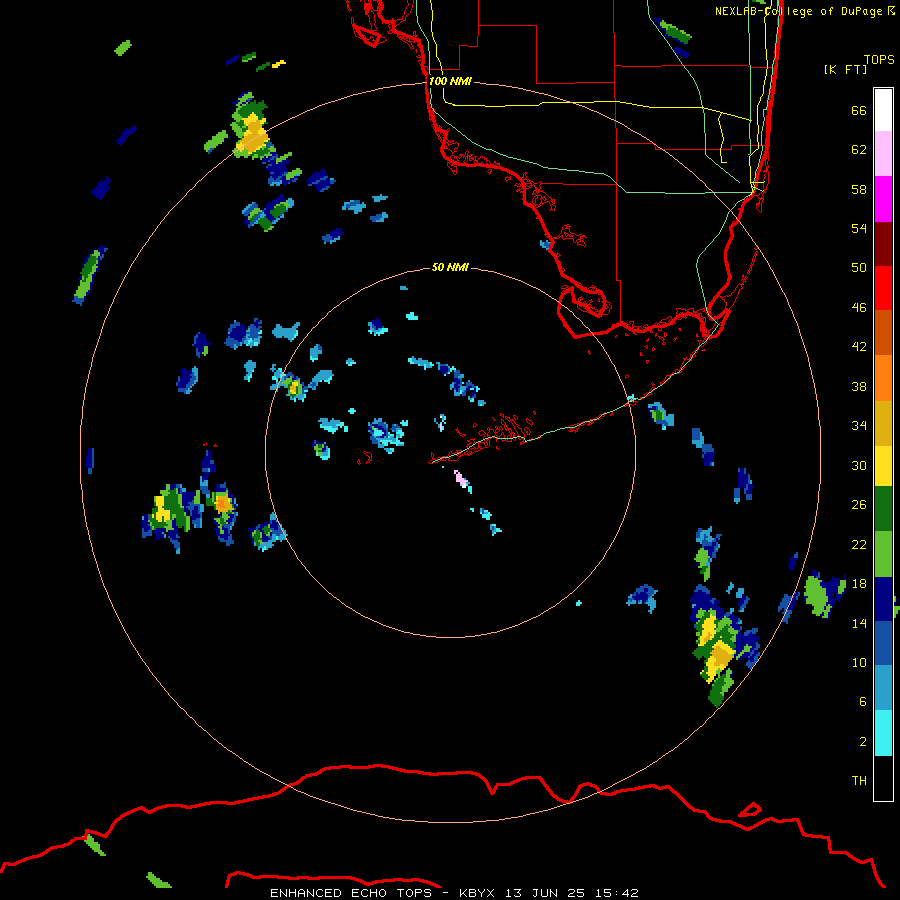This screenshot has height=900, width=900.
Task: Click the '18' legend value
Action: (x=859, y=583)
